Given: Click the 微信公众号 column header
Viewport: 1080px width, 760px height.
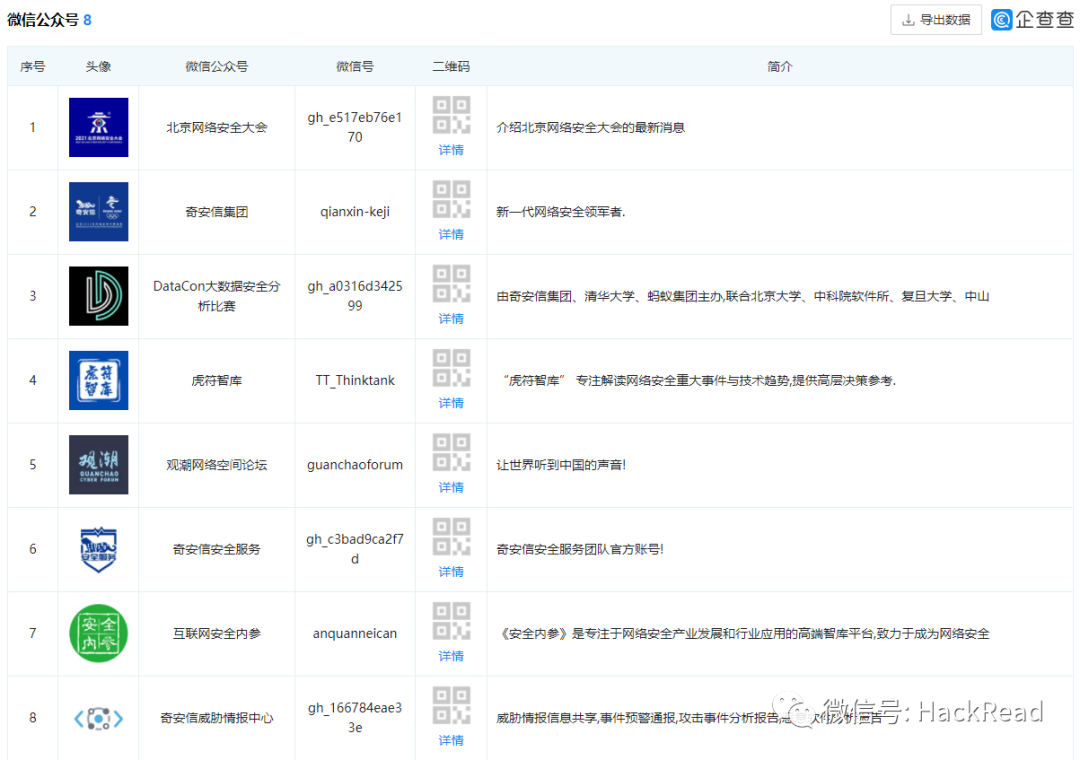Looking at the screenshot, I should (x=216, y=67).
